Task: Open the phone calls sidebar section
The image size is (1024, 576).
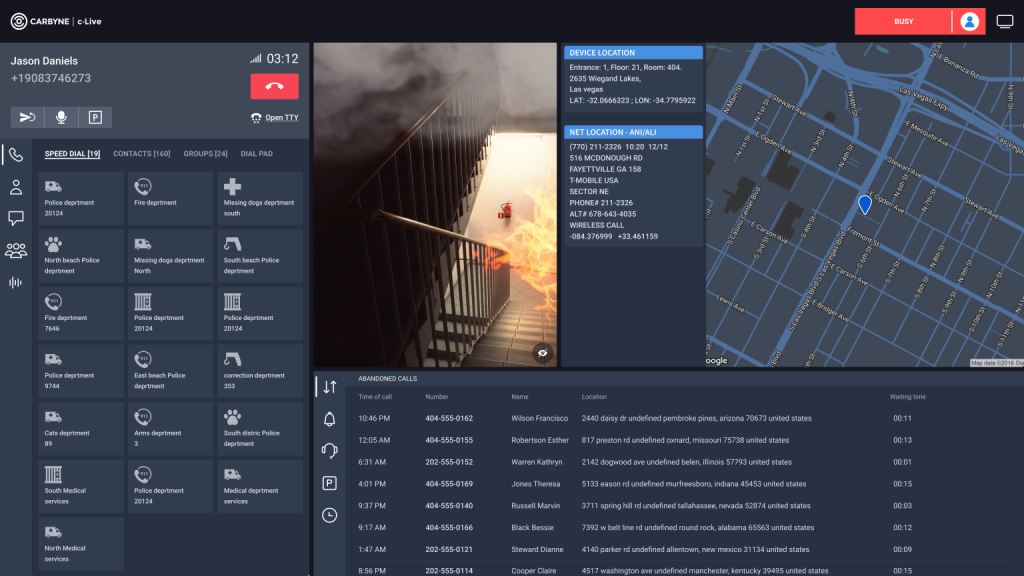Action: [16, 155]
